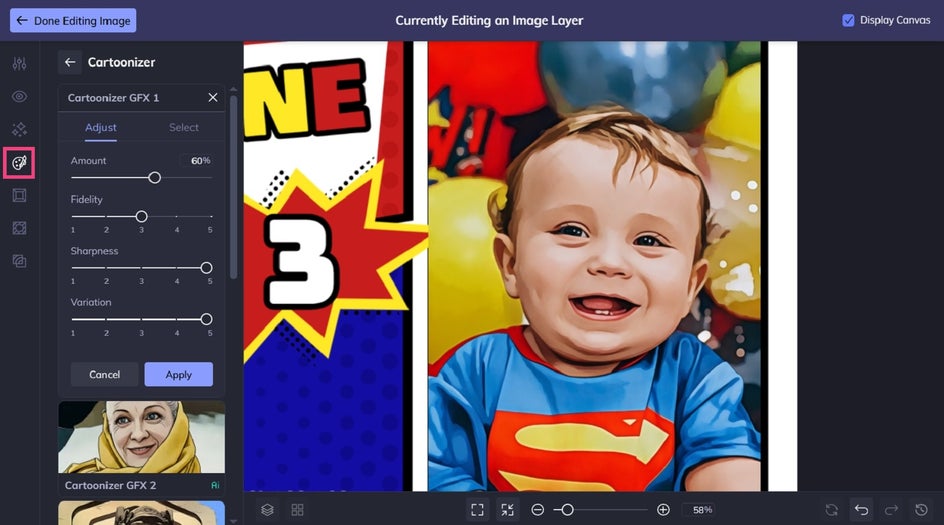Zoom out with the minus icon
Viewport: 944px width, 525px height.
tap(538, 510)
